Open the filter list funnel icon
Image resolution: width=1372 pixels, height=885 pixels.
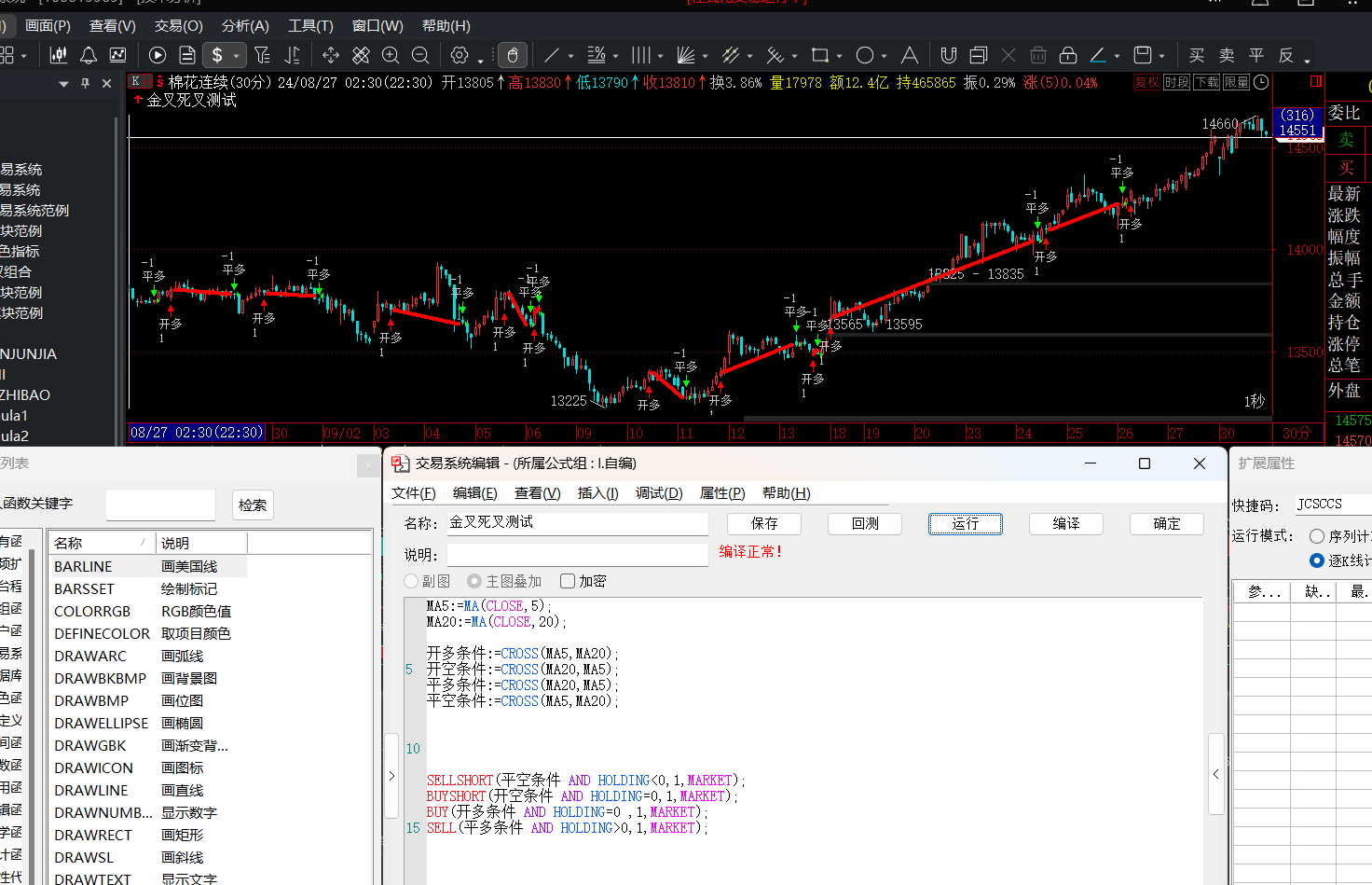coord(262,55)
